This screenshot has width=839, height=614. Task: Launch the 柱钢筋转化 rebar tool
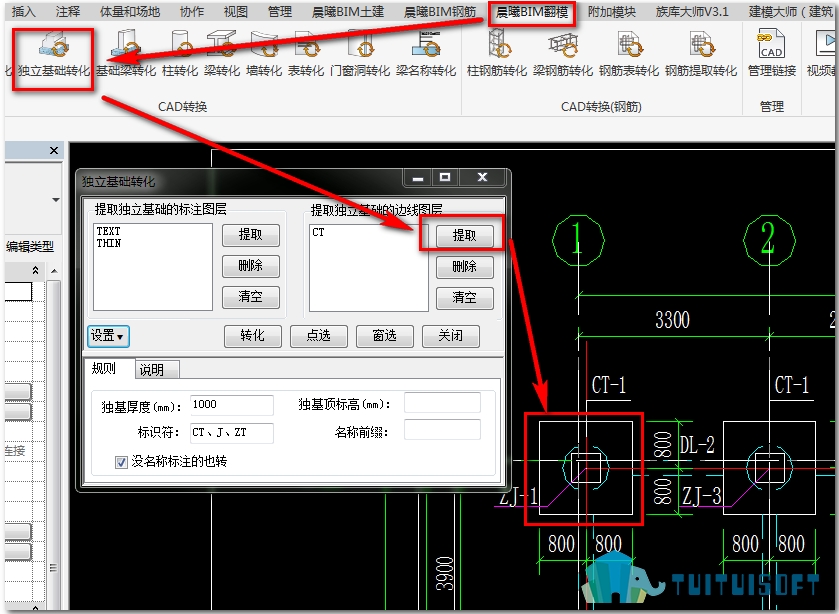point(497,55)
